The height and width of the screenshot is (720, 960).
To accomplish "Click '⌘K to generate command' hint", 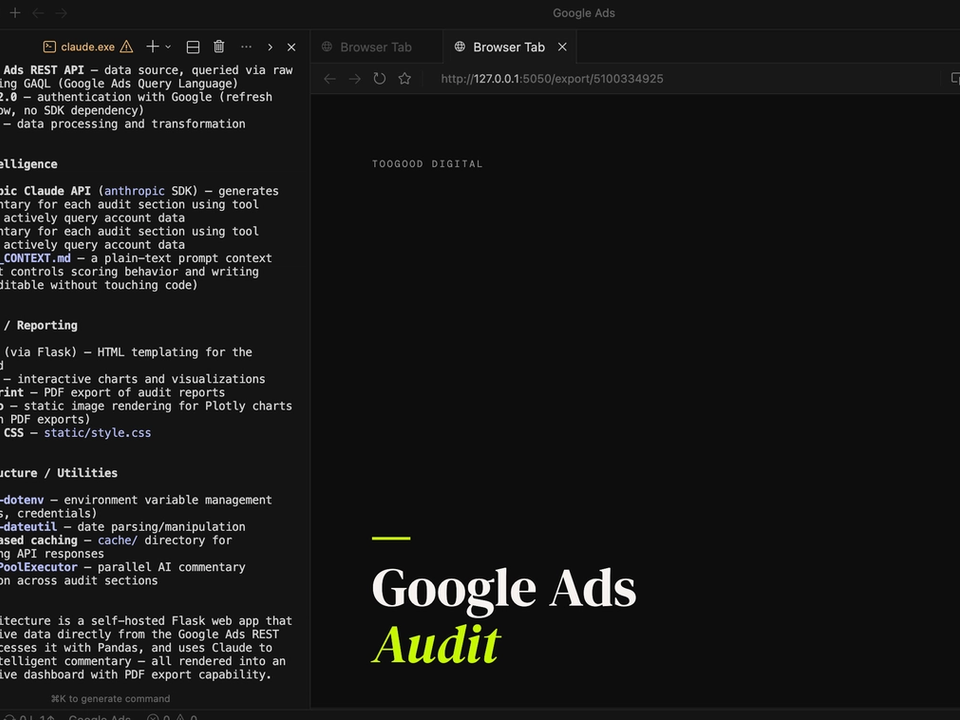I will [110, 699].
